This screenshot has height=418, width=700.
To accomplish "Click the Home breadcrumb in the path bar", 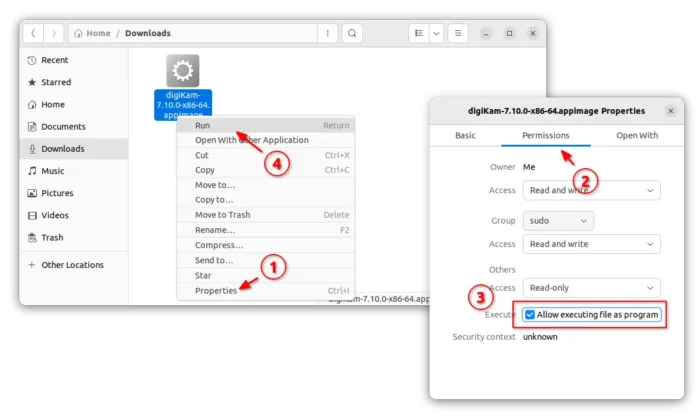I will pyautogui.click(x=92, y=33).
